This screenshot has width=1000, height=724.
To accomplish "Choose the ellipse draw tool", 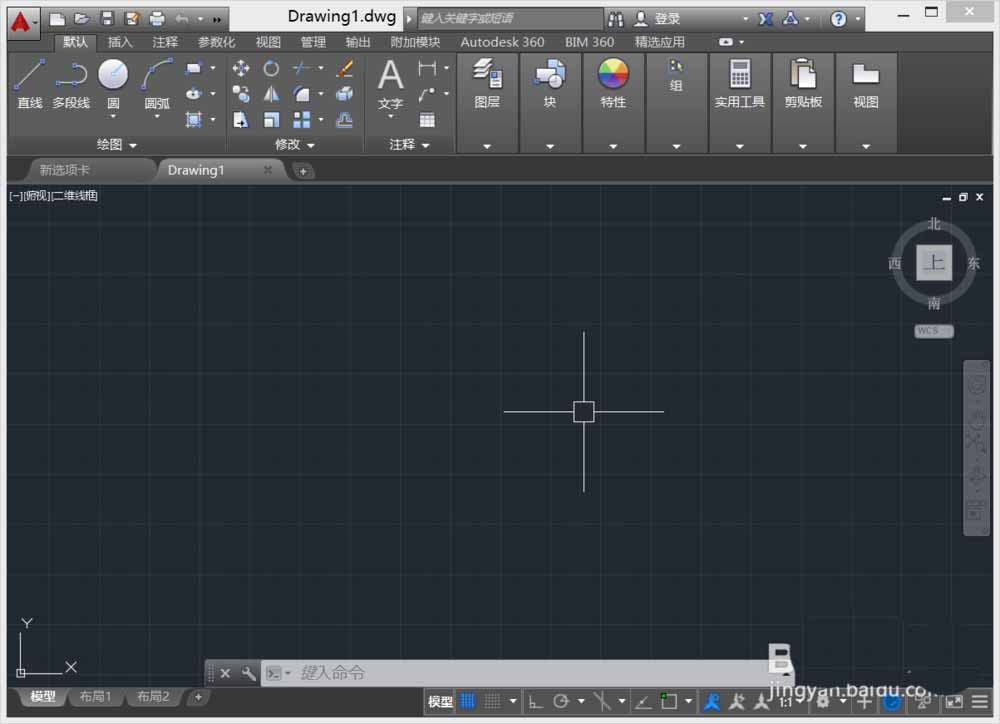I will click(x=194, y=94).
